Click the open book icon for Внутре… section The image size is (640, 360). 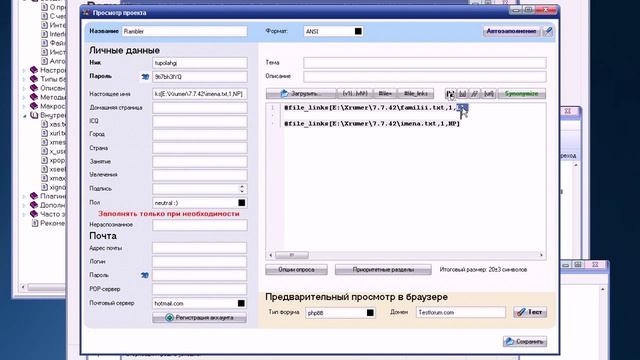click(34, 115)
